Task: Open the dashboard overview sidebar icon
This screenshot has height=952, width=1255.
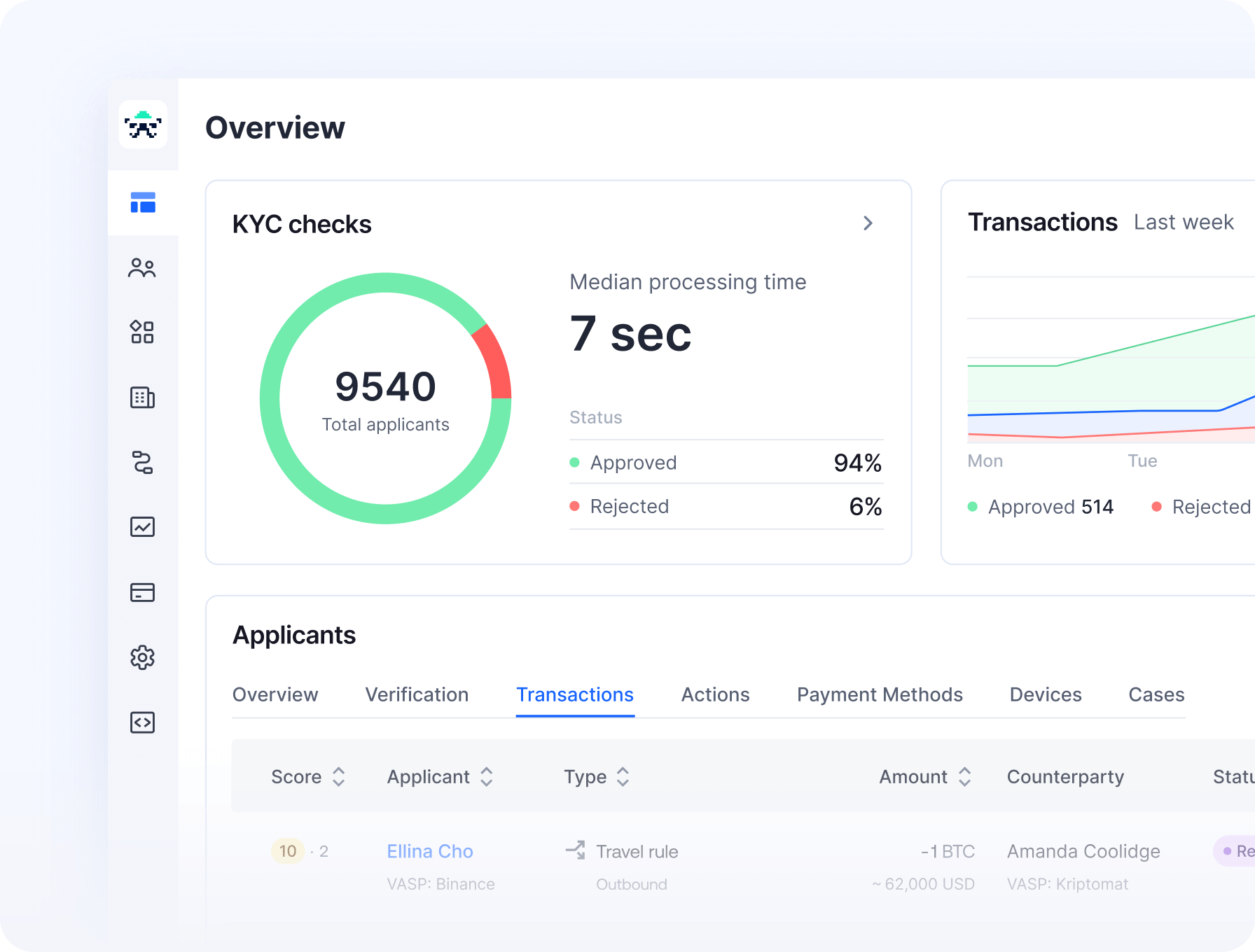Action: click(x=143, y=202)
